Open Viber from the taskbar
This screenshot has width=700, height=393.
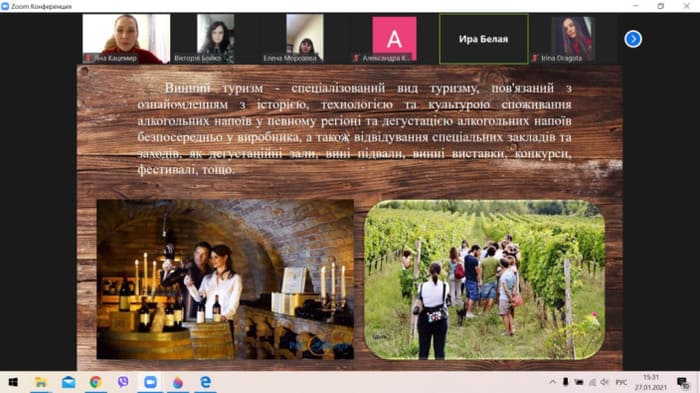(123, 382)
